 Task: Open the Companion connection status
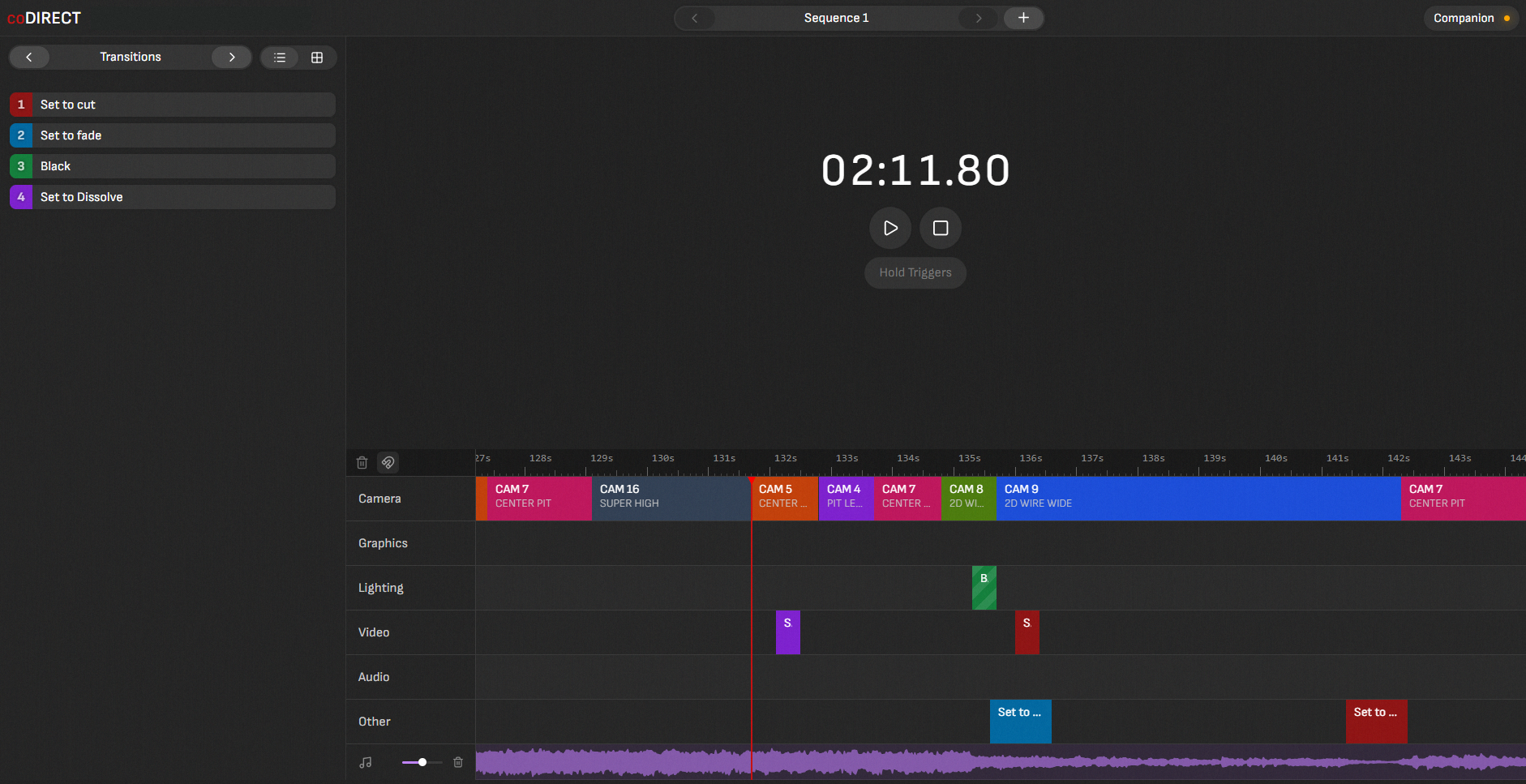(x=1471, y=18)
